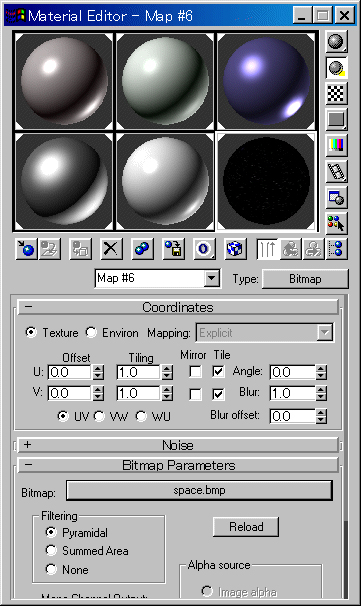The image size is (361, 606).
Task: Select None filtering option
Action: [x=51, y=569]
